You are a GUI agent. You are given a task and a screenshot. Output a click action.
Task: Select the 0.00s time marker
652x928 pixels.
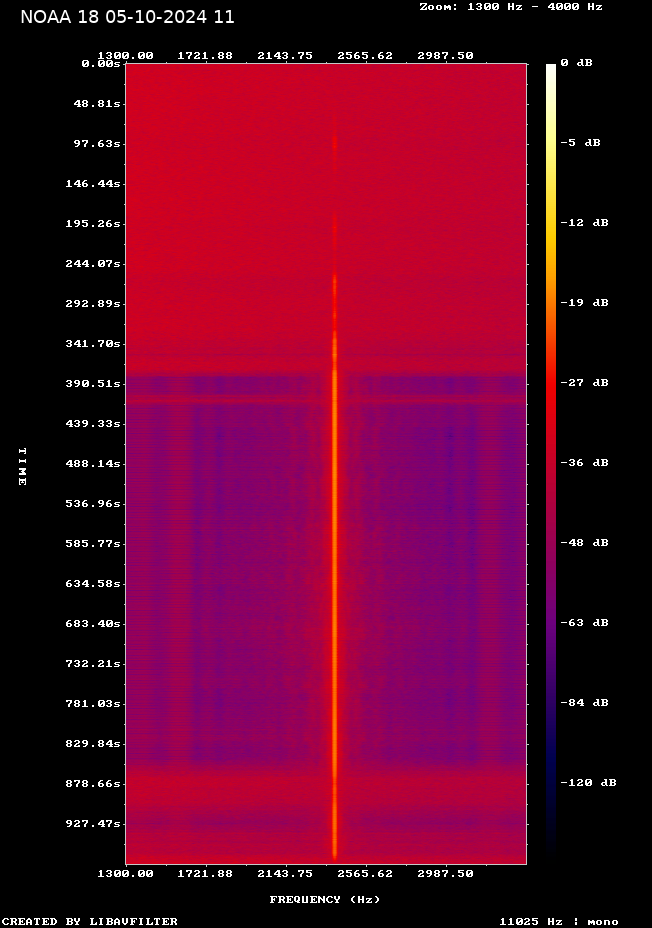pyautogui.click(x=101, y=63)
